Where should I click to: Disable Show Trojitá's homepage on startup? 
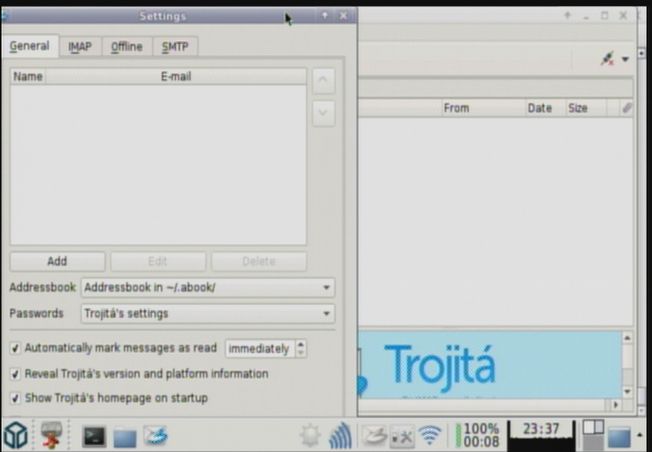15,398
